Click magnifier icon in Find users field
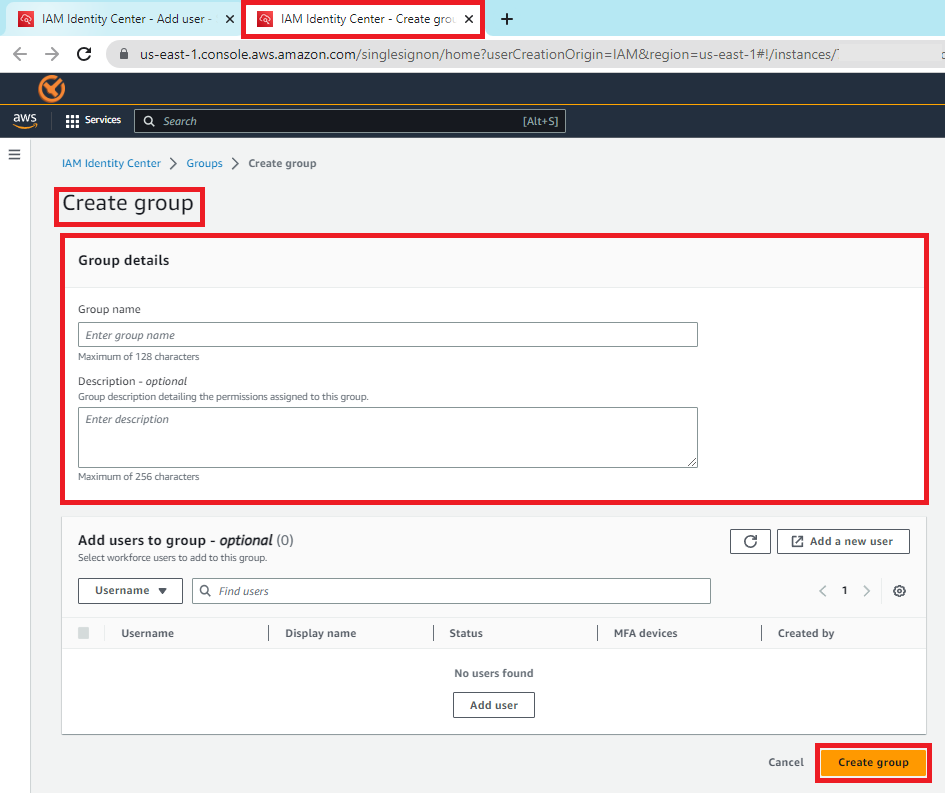Viewport: 945px width, 793px height. tap(205, 591)
